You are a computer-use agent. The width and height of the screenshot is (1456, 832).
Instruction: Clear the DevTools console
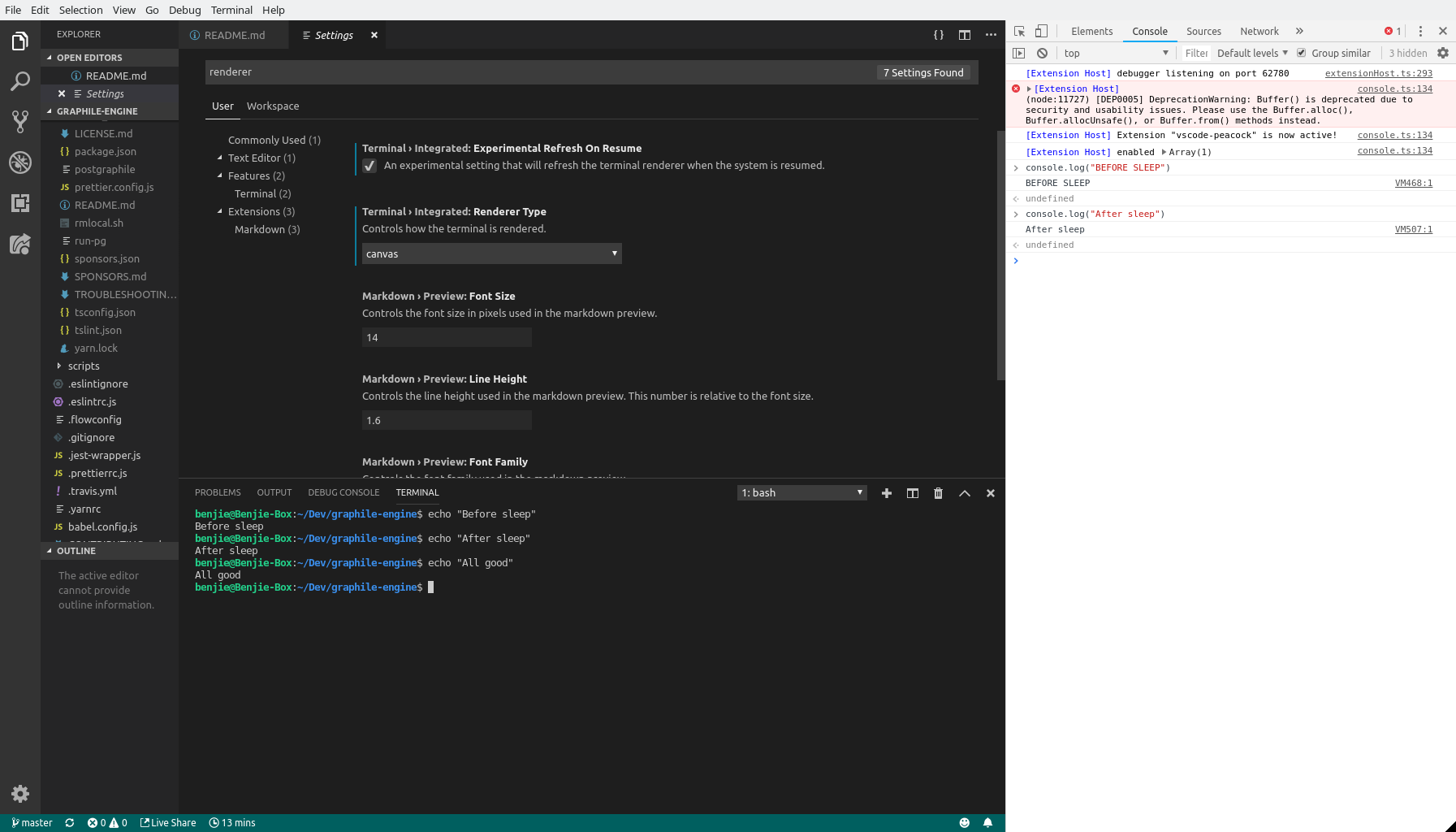tap(1042, 53)
